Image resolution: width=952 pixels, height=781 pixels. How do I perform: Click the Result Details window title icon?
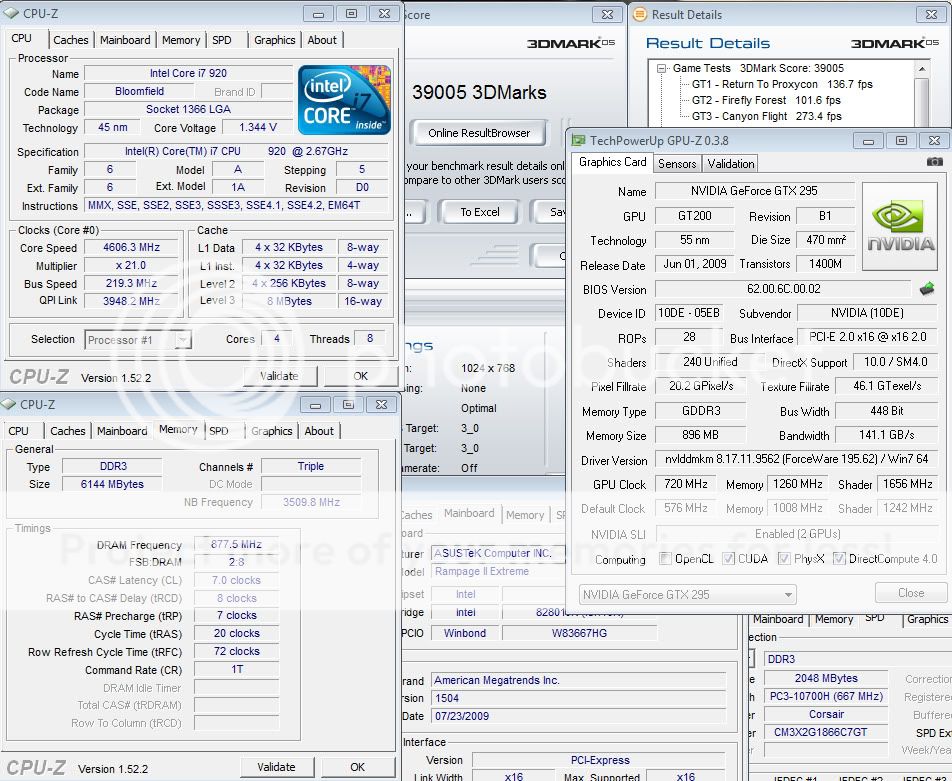[x=639, y=14]
